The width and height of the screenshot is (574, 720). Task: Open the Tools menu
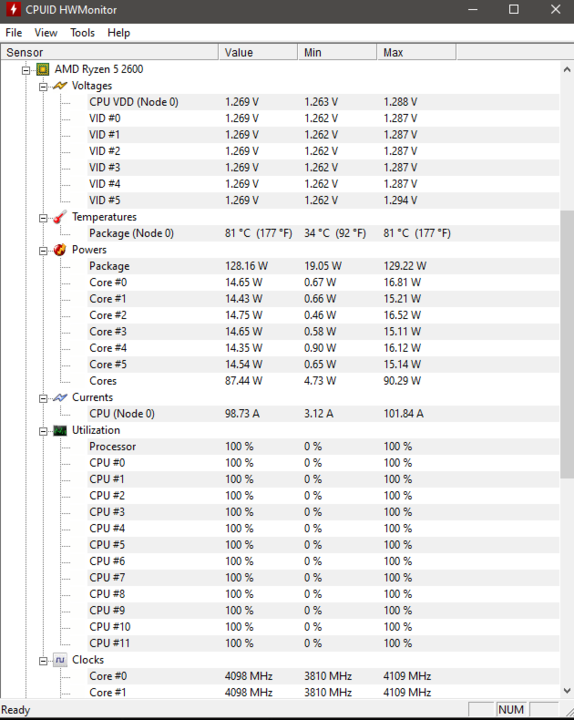click(x=83, y=33)
